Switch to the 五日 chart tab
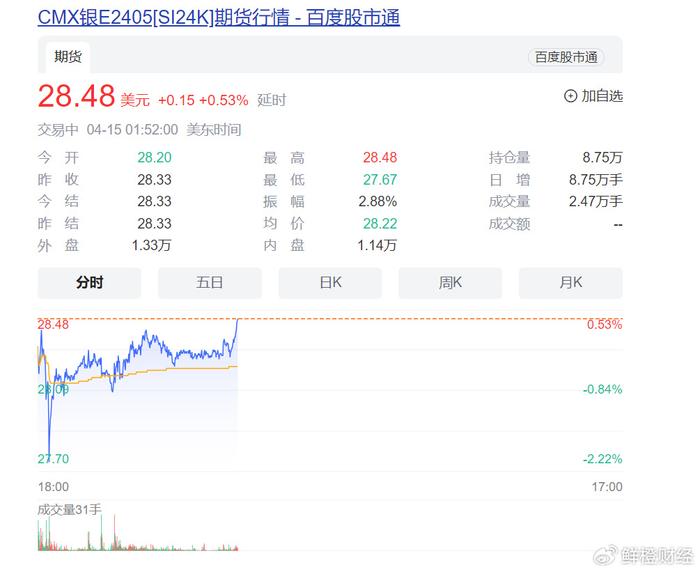 pos(209,283)
